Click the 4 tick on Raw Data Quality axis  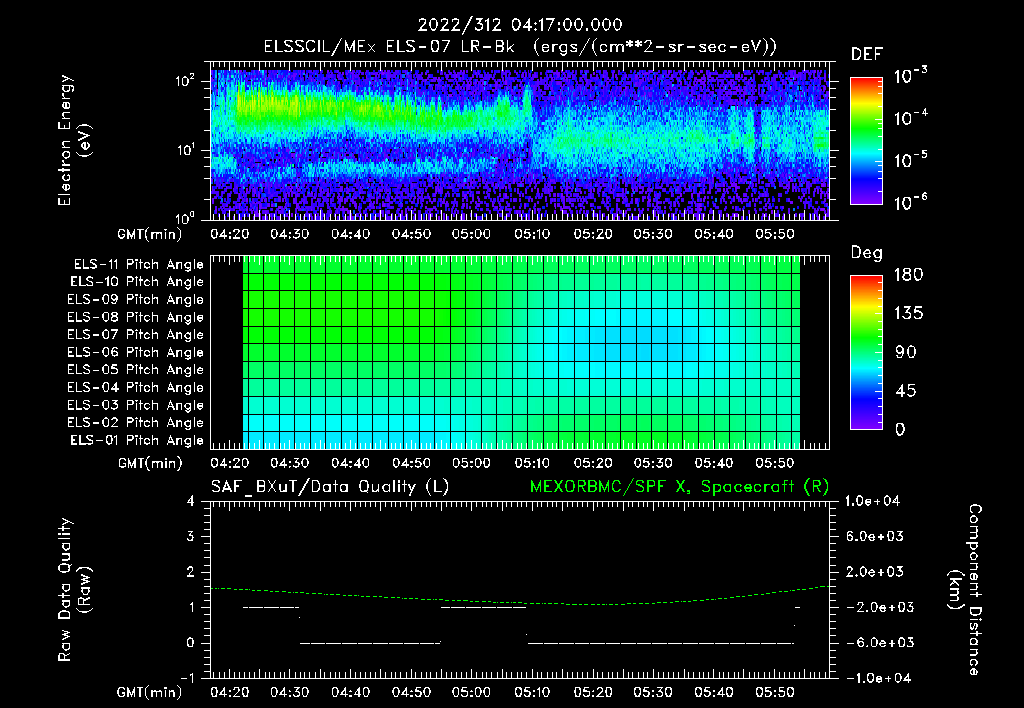(x=191, y=501)
